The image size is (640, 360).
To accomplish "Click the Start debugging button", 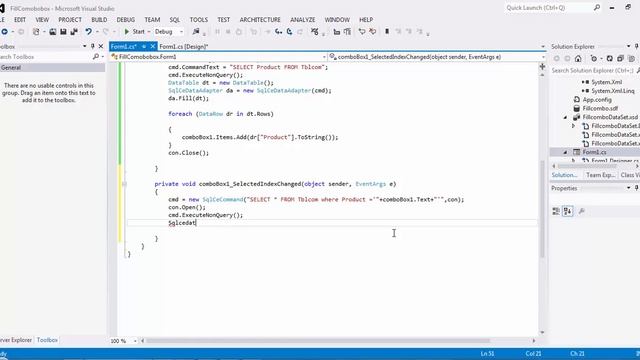I will 135,32.
